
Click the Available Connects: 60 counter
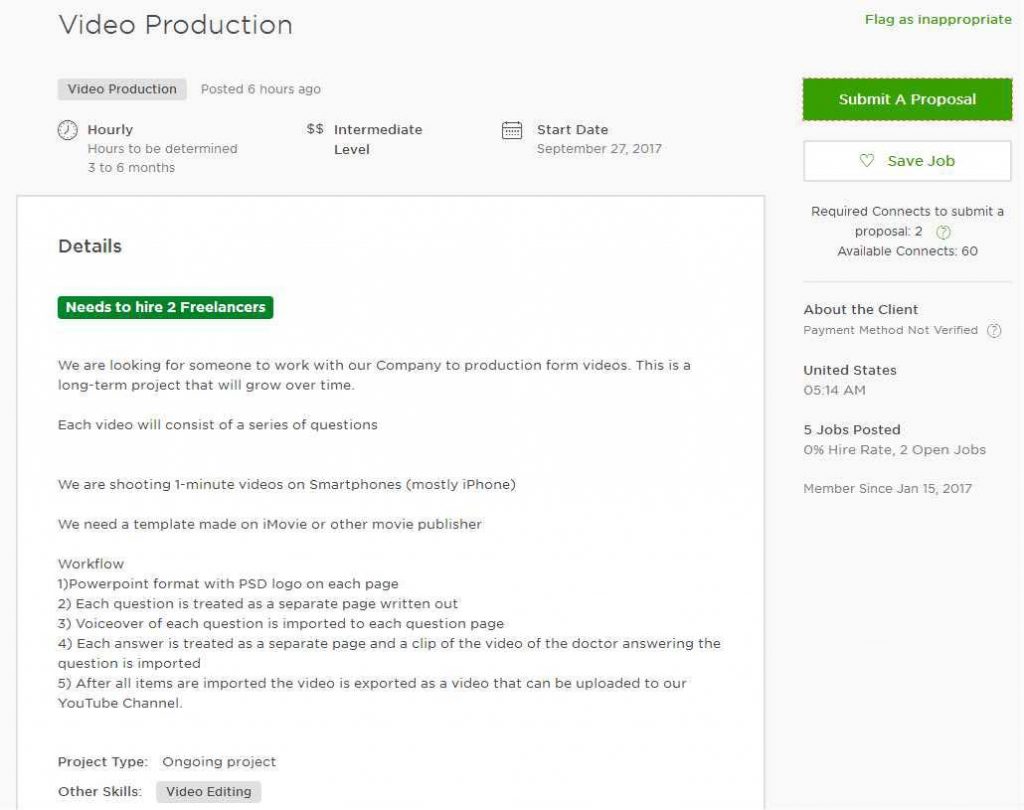906,251
